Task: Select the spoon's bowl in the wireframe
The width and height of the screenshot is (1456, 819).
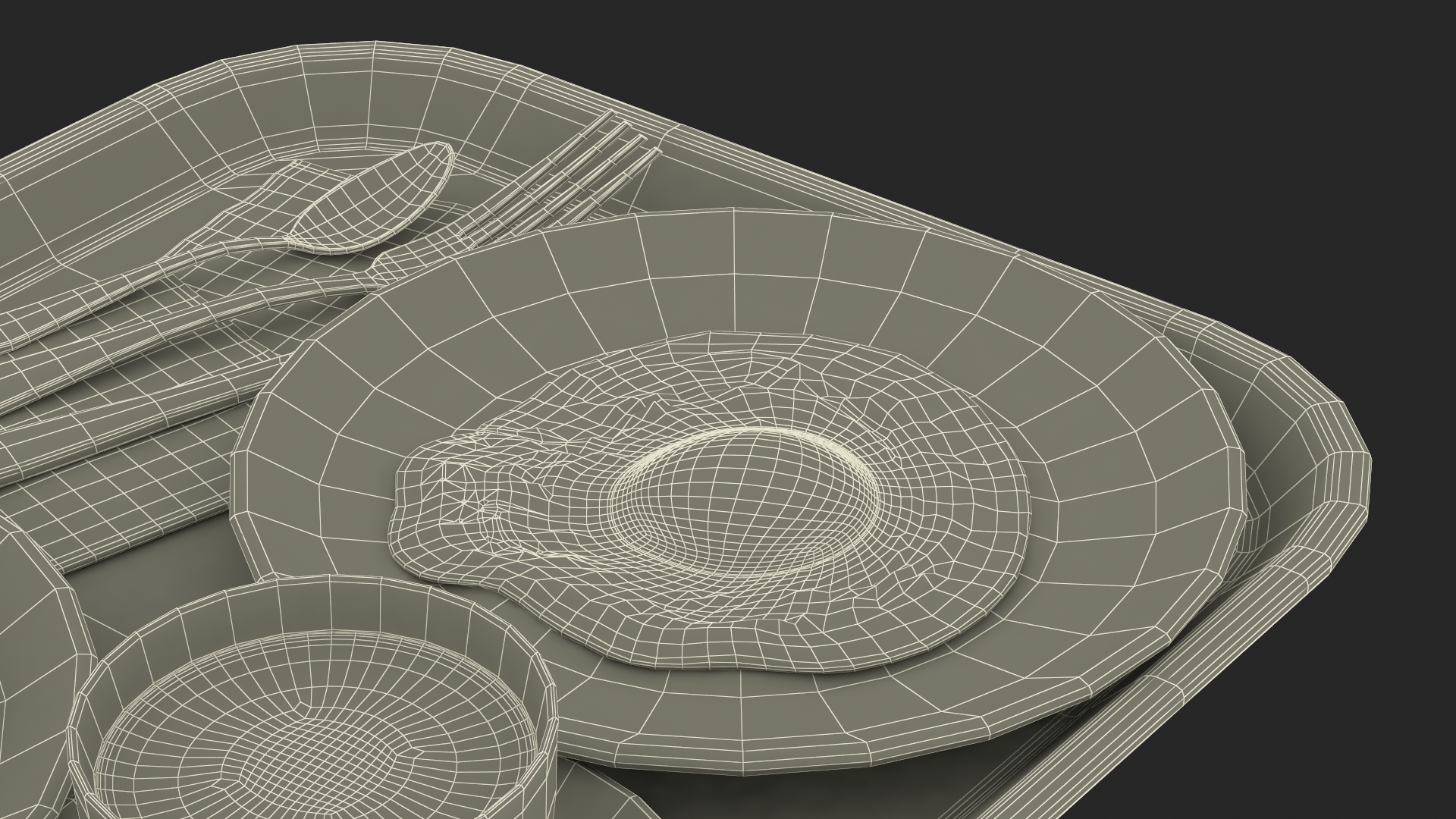Action: tap(369, 199)
